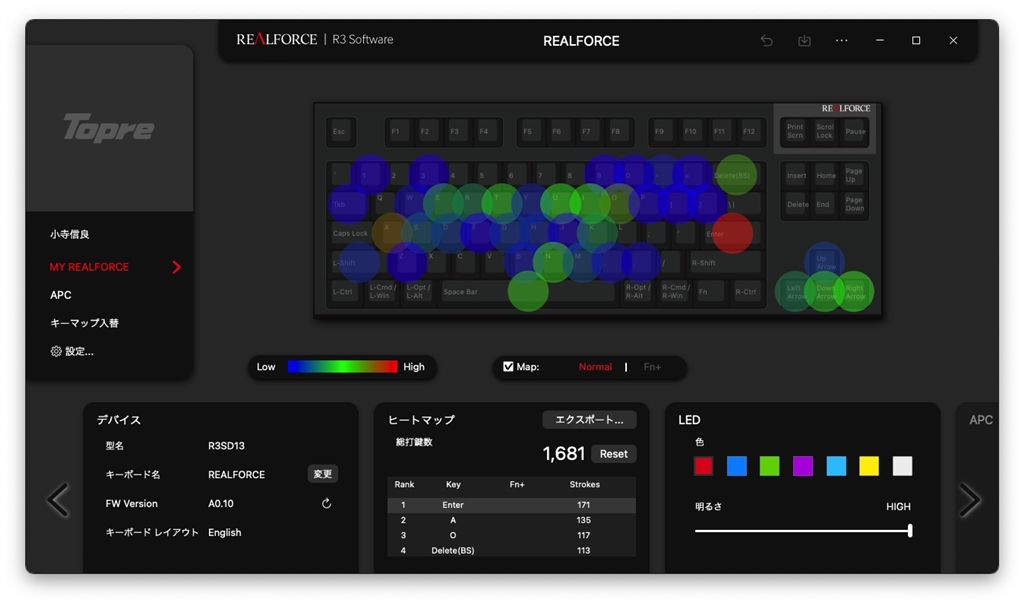Click the エクスポート... button
Image resolution: width=1024 pixels, height=605 pixels.
(x=589, y=419)
